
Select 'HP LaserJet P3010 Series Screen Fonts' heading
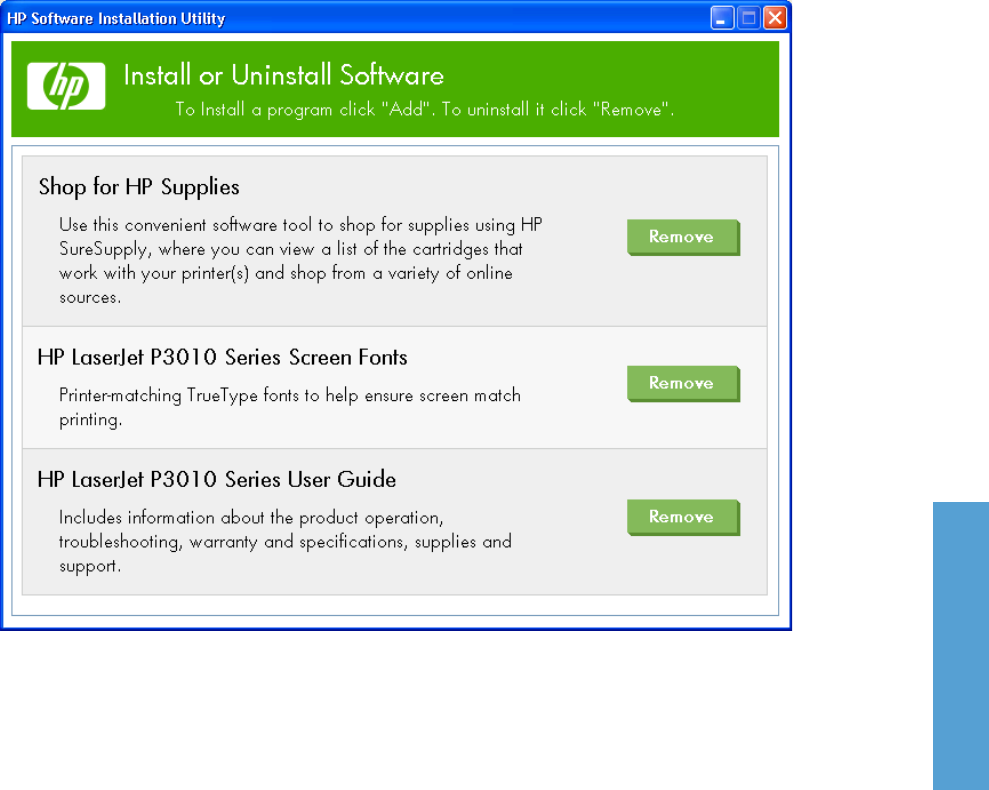pyautogui.click(x=222, y=358)
